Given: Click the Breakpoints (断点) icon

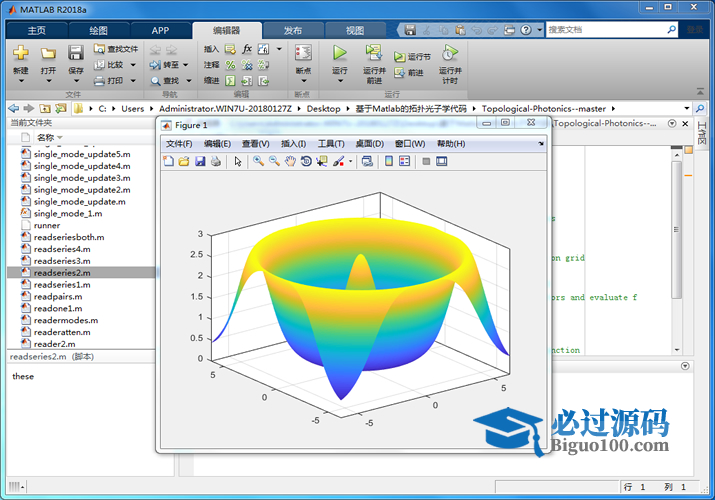Looking at the screenshot, I should coord(303,53).
